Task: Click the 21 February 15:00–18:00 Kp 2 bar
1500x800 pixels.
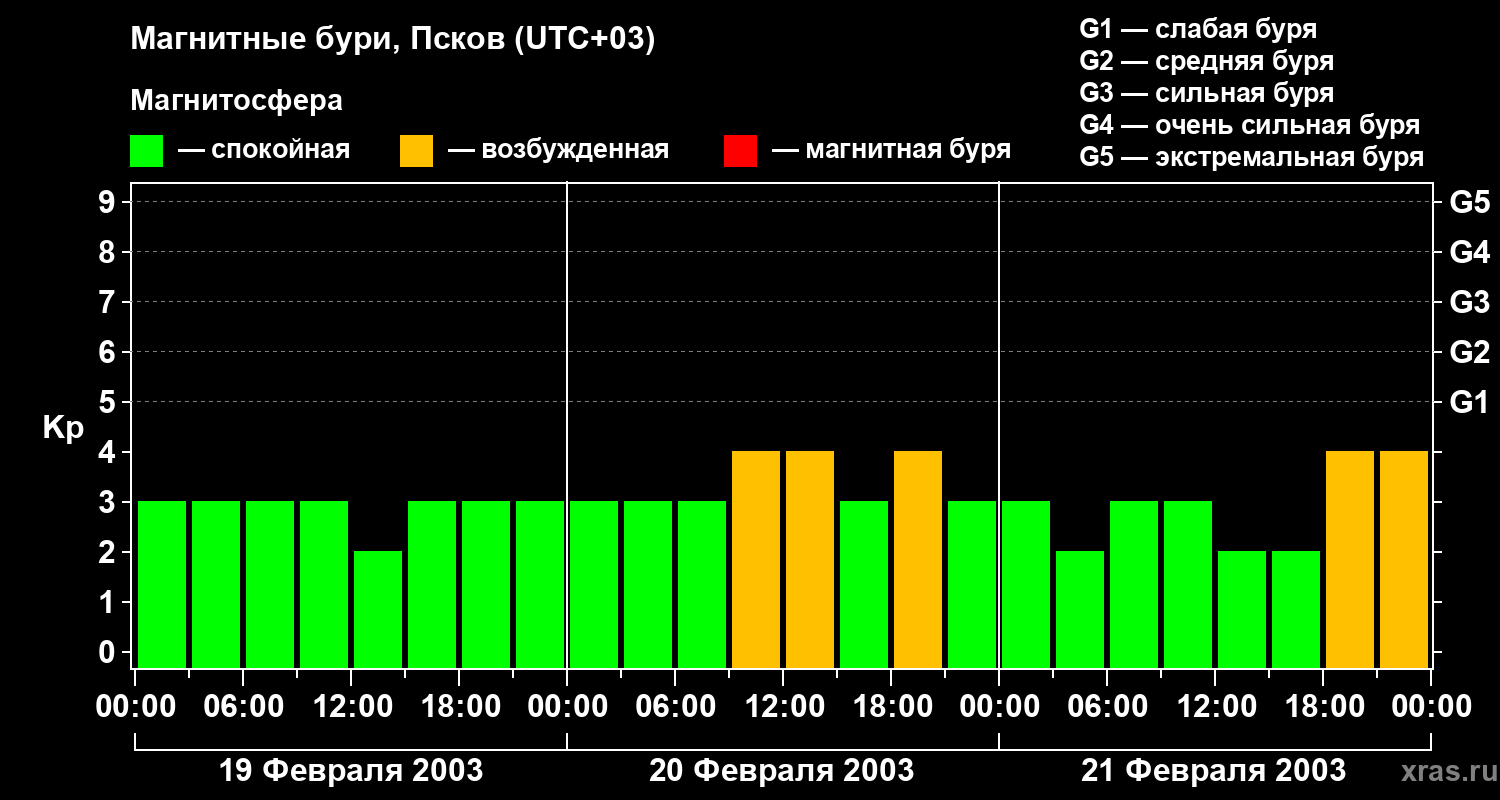Action: [x=1296, y=609]
